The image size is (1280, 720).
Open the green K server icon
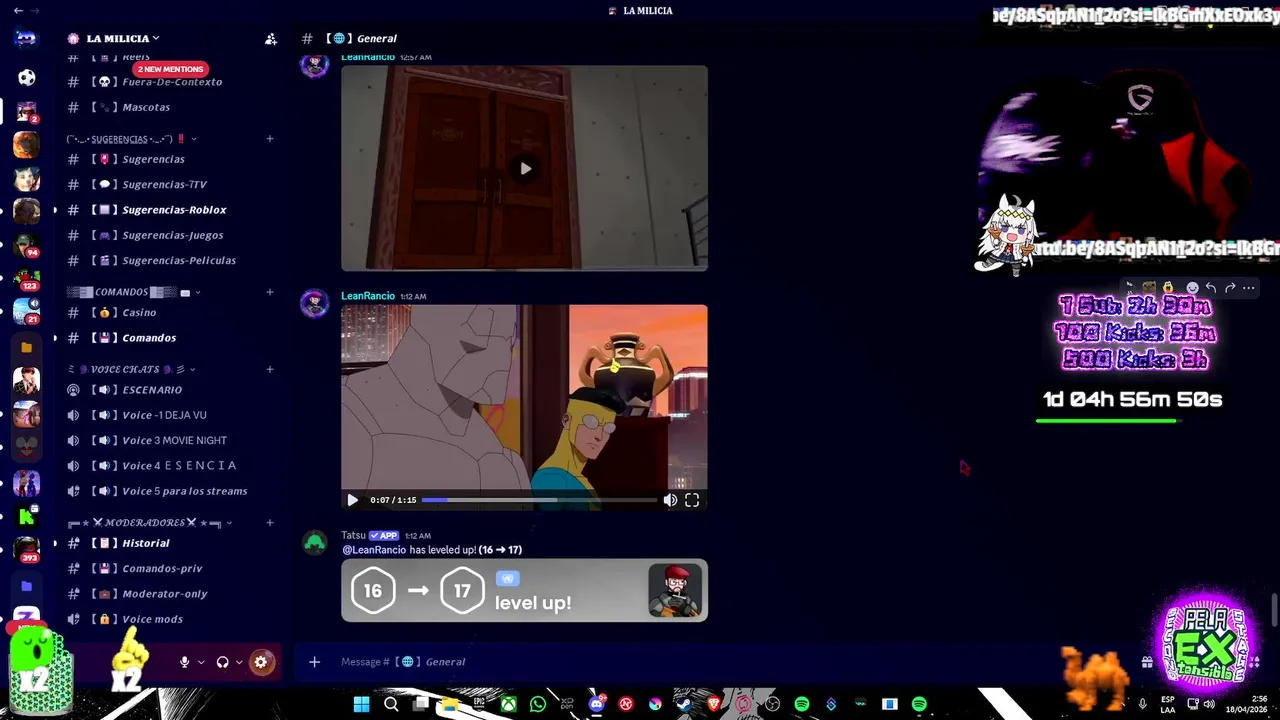tap(27, 516)
